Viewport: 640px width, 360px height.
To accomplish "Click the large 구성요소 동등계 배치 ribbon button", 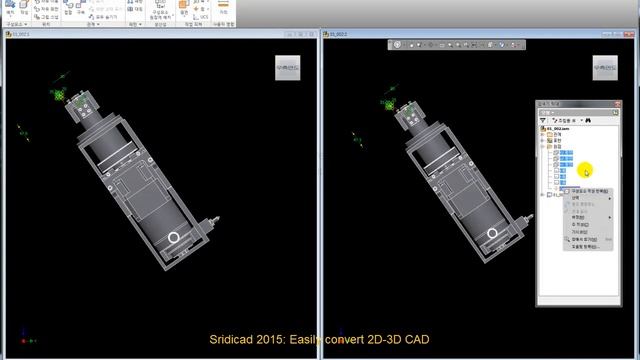I will pyautogui.click(x=160, y=10).
